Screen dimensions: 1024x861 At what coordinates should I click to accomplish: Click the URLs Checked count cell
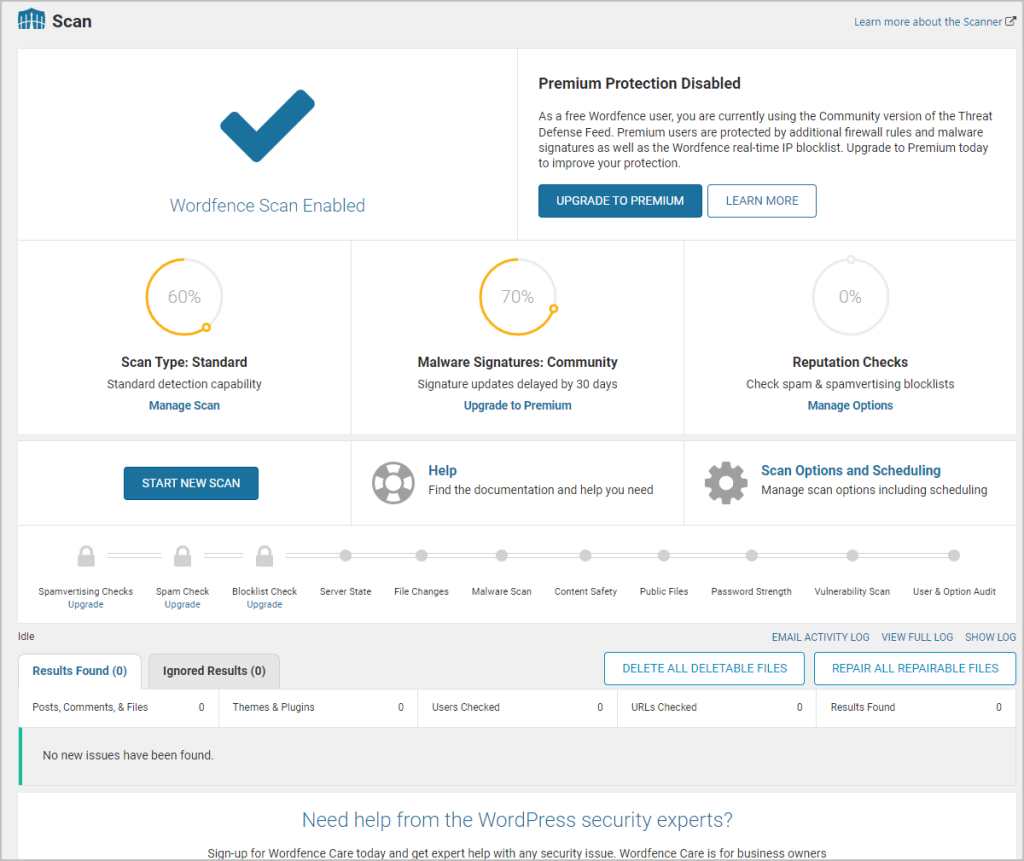(x=716, y=707)
